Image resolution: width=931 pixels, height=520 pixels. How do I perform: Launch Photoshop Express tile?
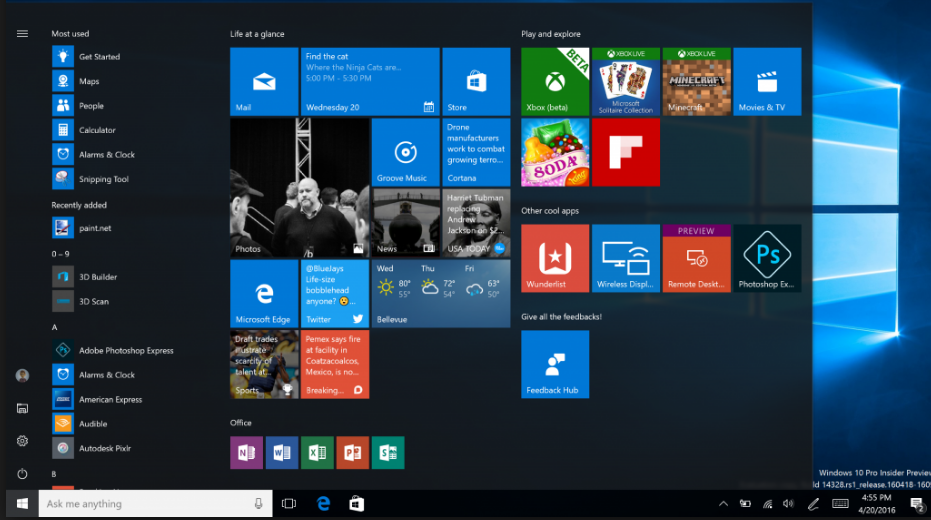(767, 258)
